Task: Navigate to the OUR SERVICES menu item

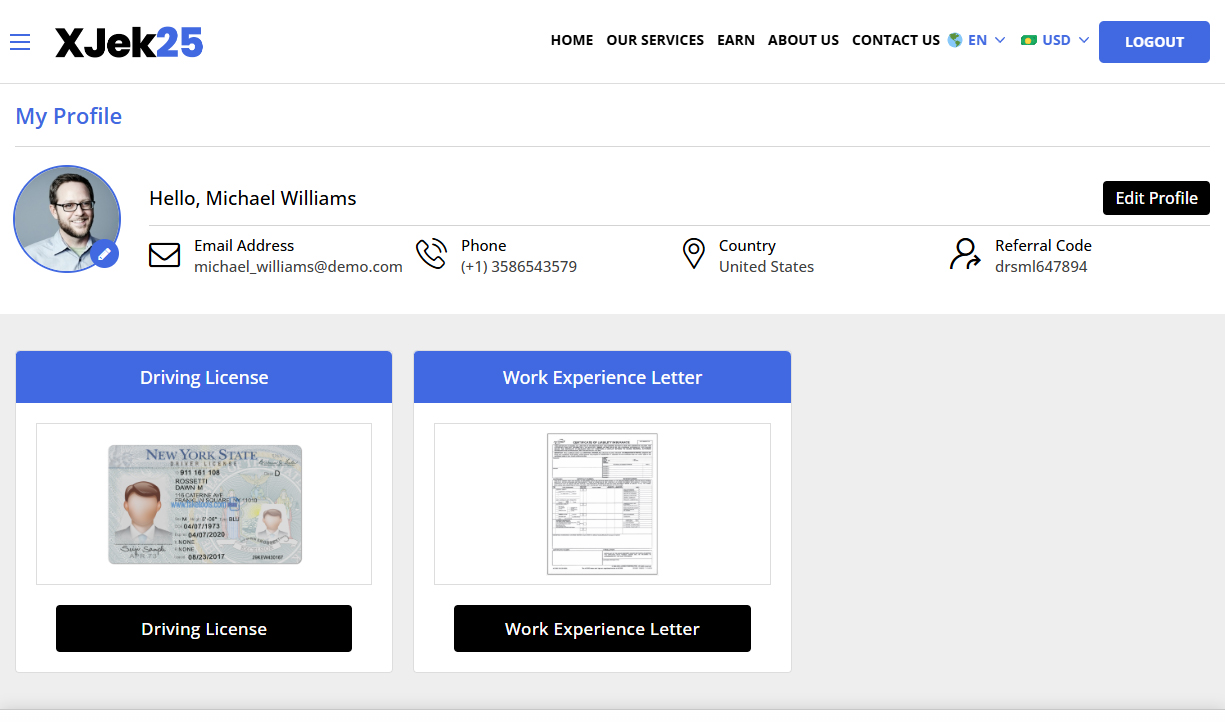Action: [x=655, y=40]
